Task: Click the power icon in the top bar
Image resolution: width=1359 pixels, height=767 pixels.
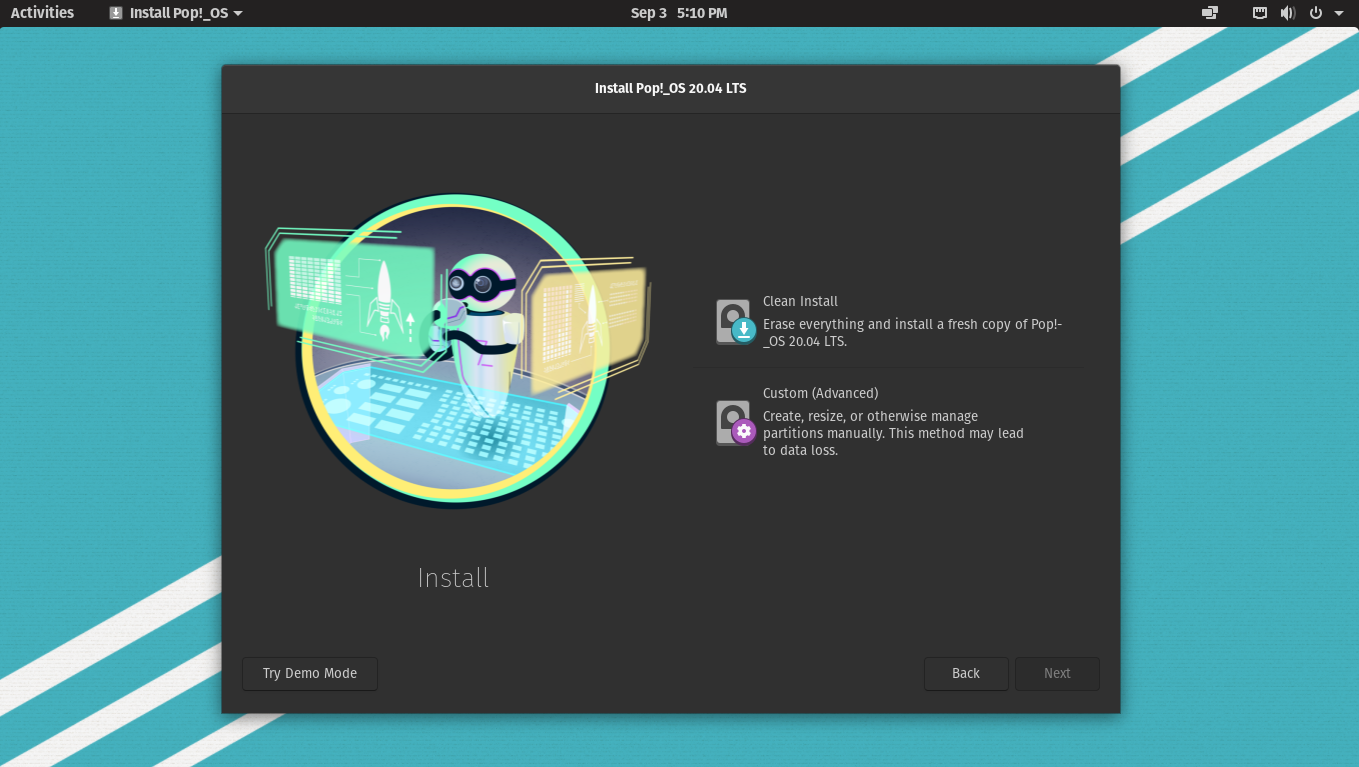Action: [x=1315, y=13]
